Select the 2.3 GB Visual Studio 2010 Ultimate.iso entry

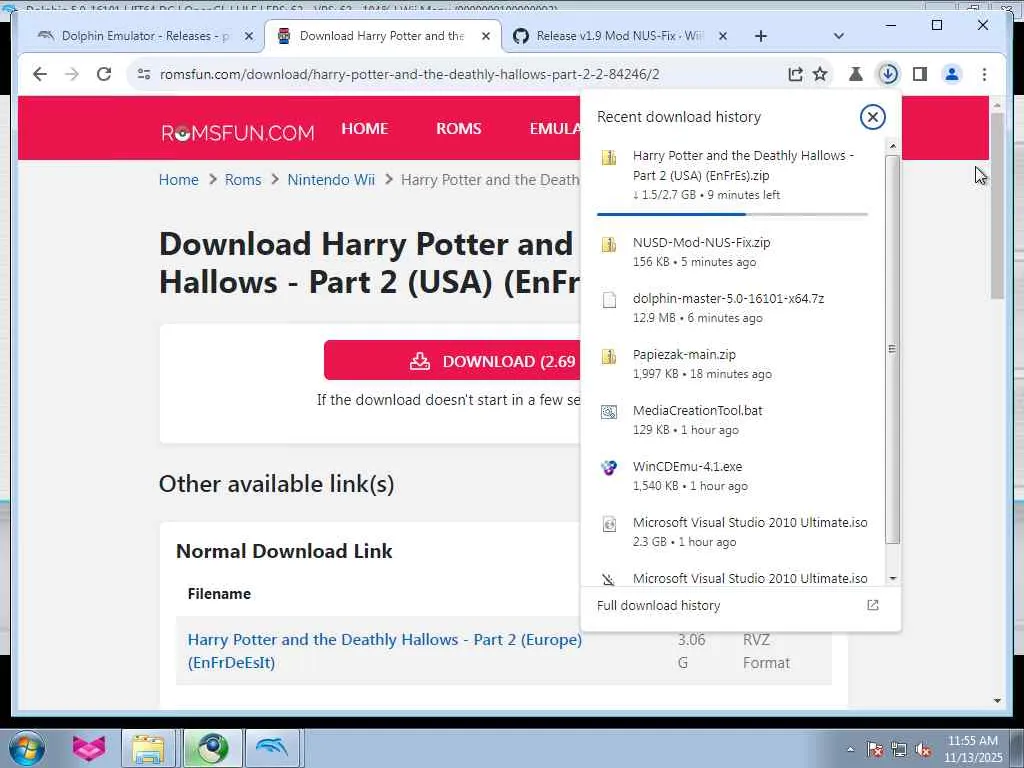click(x=734, y=532)
